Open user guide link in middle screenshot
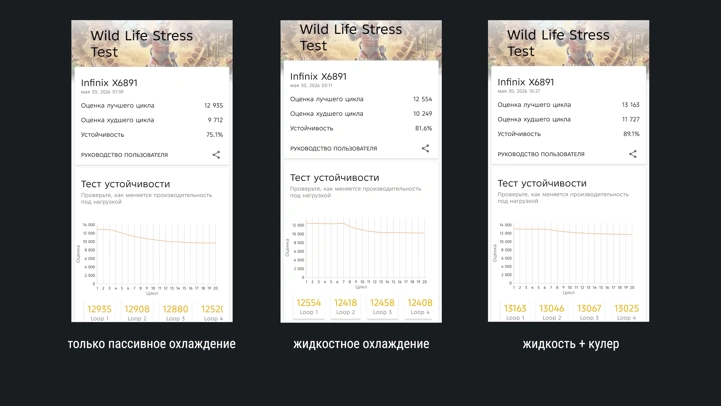Viewport: 721px width, 406px height. pos(333,149)
